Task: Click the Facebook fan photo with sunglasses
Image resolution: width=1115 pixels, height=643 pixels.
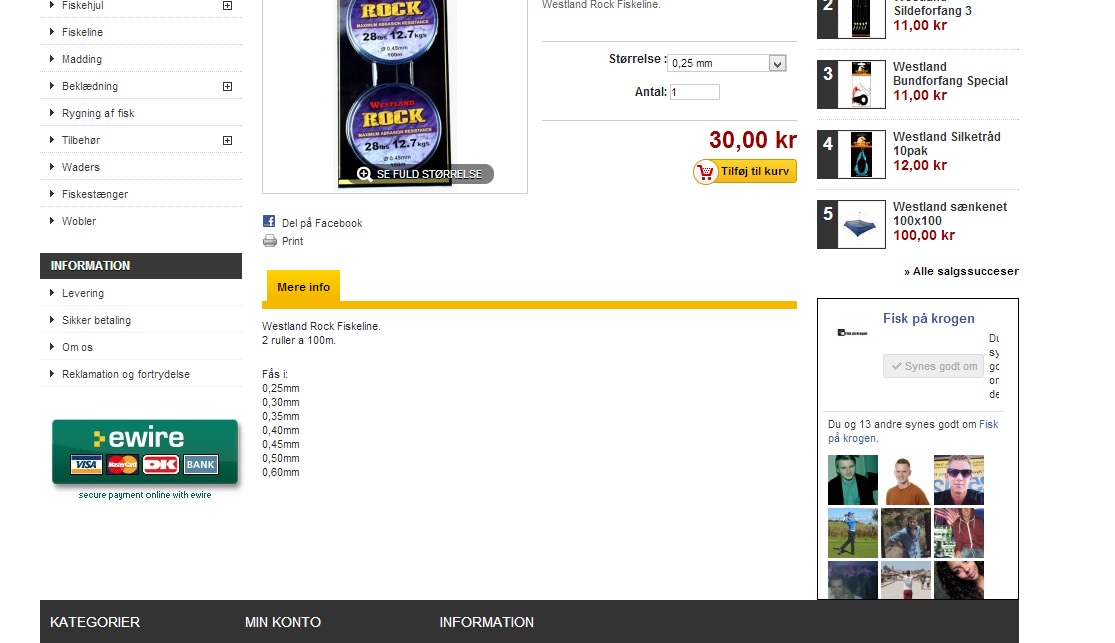Action: click(x=959, y=480)
